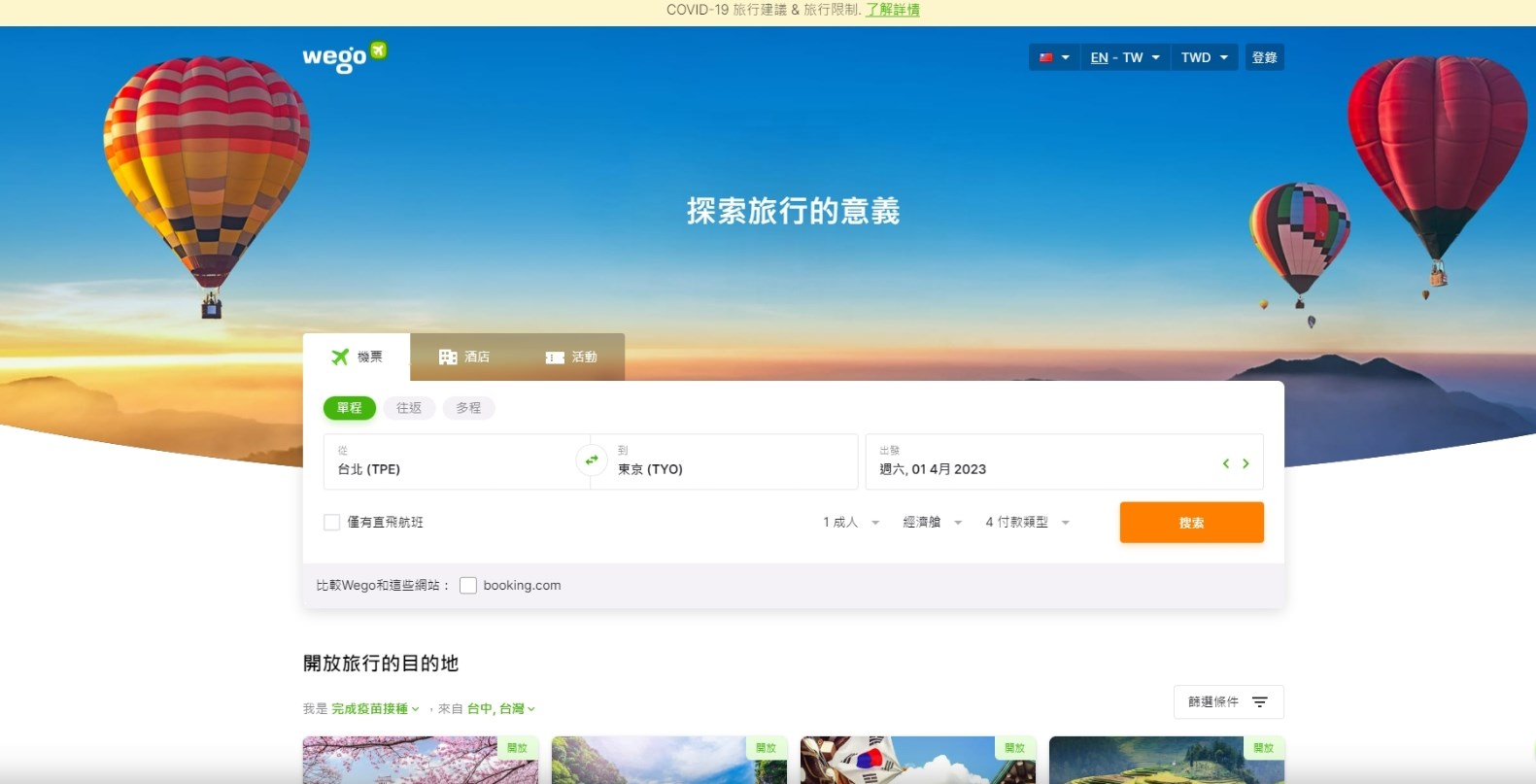Viewport: 1536px width, 784px height.
Task: Check the booking.com comparison box
Action: 468,586
